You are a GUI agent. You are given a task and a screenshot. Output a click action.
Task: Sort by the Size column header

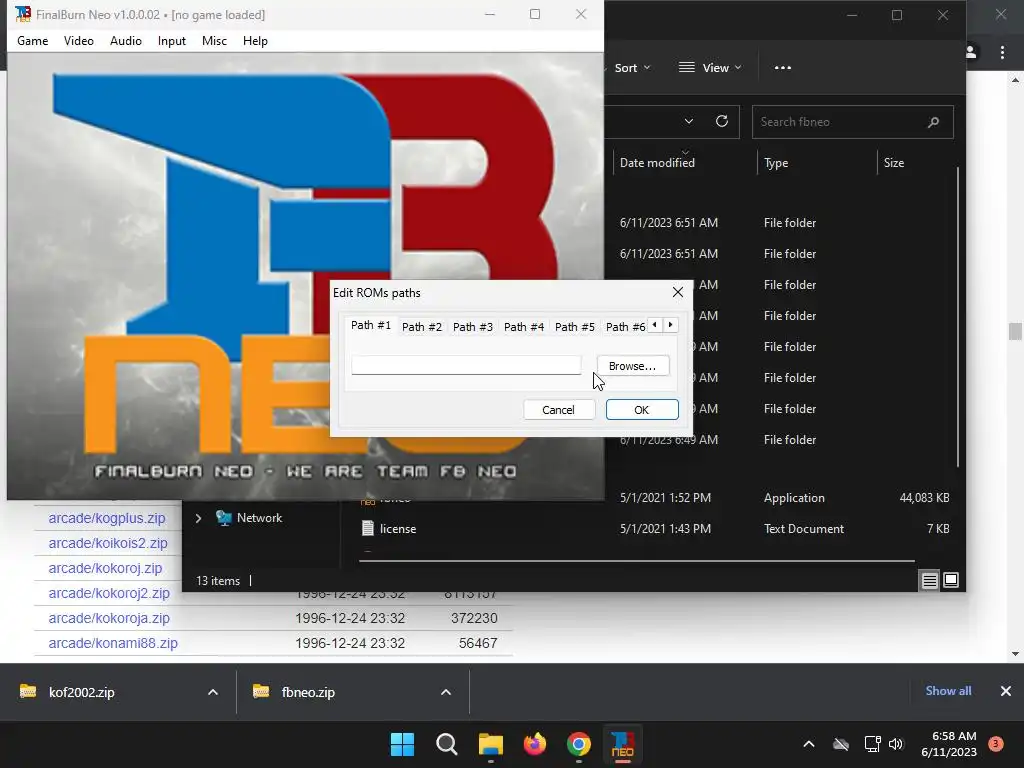click(x=893, y=163)
